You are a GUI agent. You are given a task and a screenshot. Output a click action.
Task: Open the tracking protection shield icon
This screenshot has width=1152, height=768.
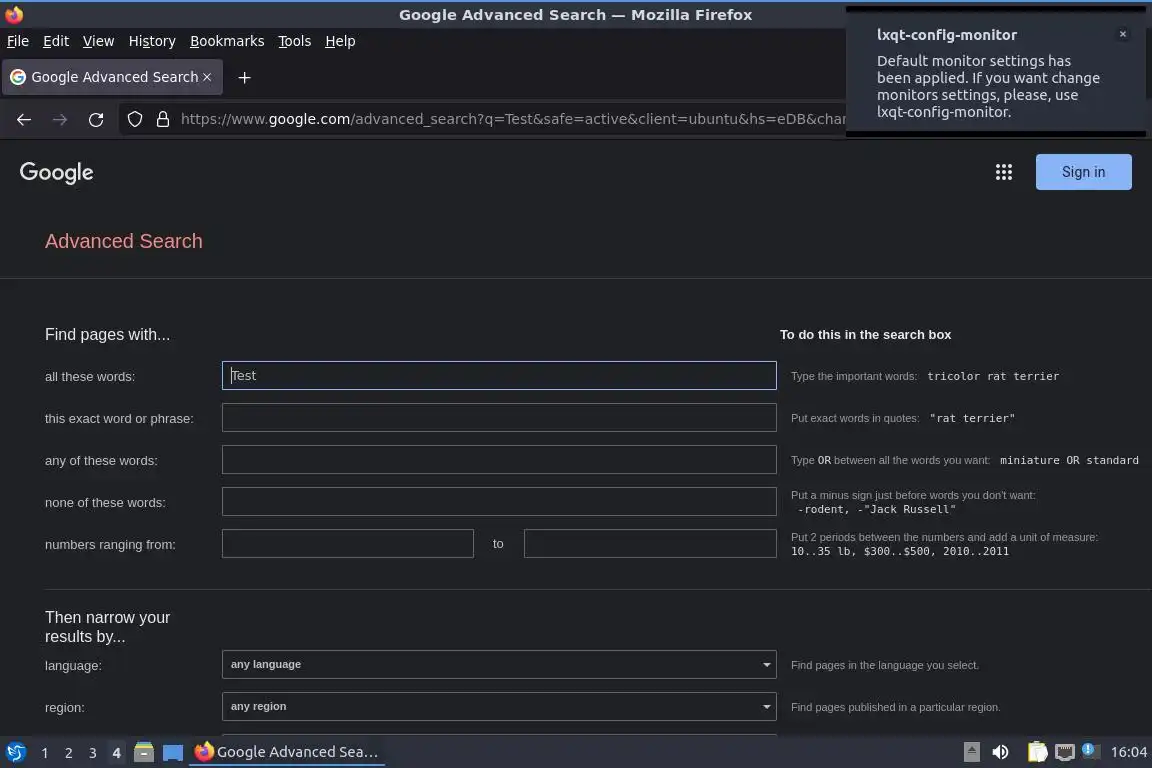point(135,119)
